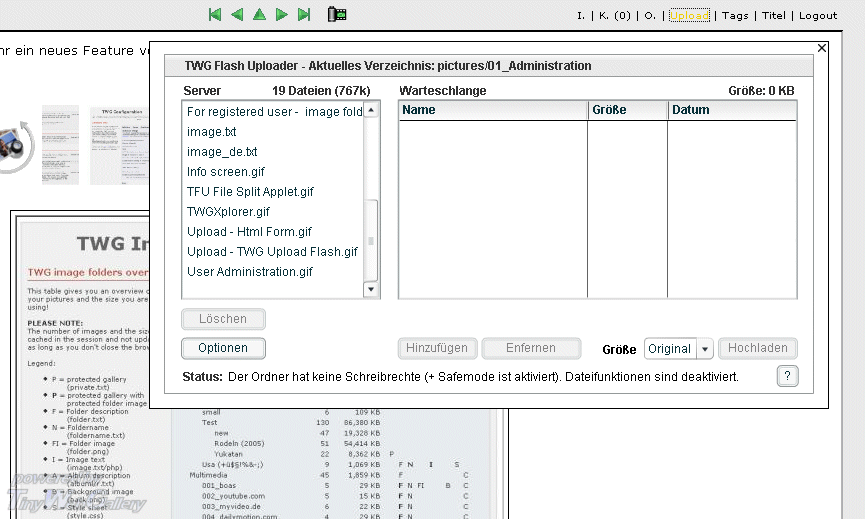
Task: Jump to last image navigation arrow
Action: (305, 15)
